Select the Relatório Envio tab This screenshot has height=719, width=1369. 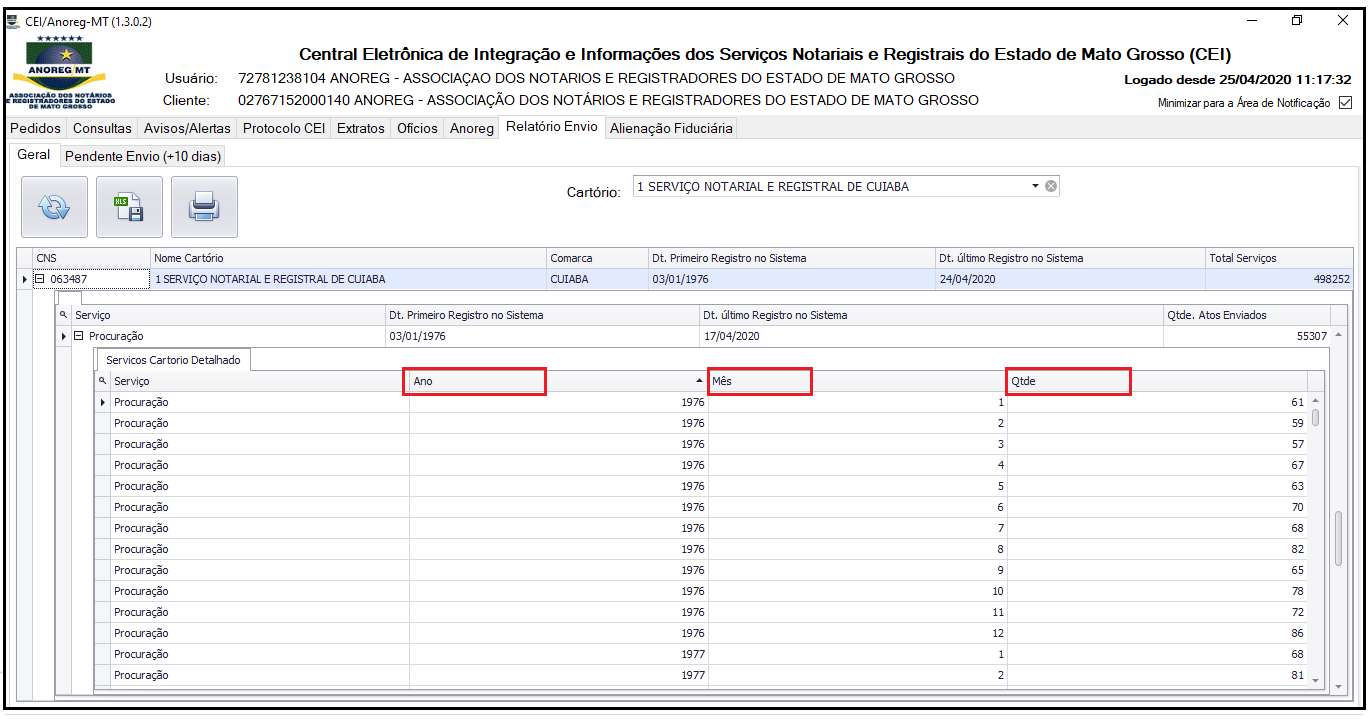click(551, 127)
